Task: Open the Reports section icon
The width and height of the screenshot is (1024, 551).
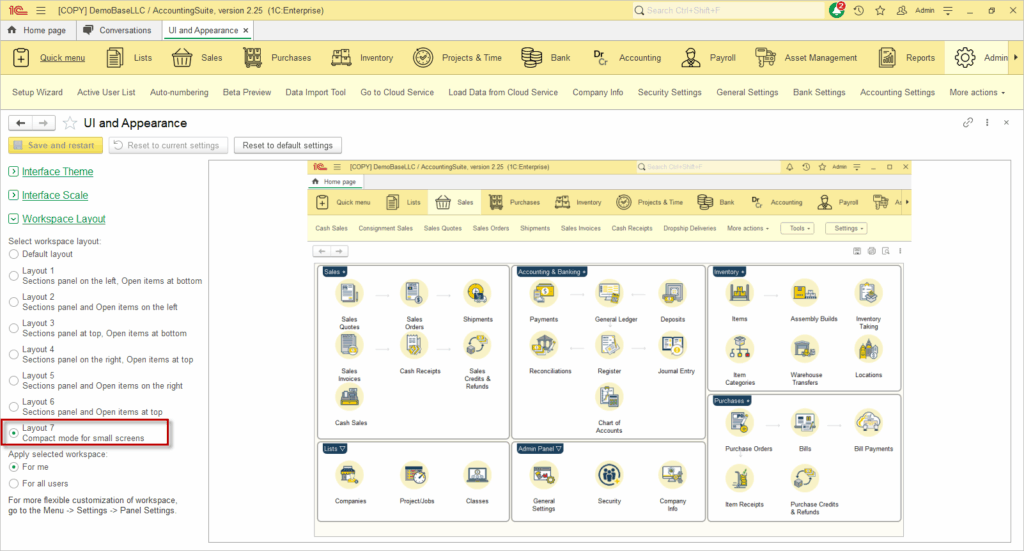Action: click(887, 57)
